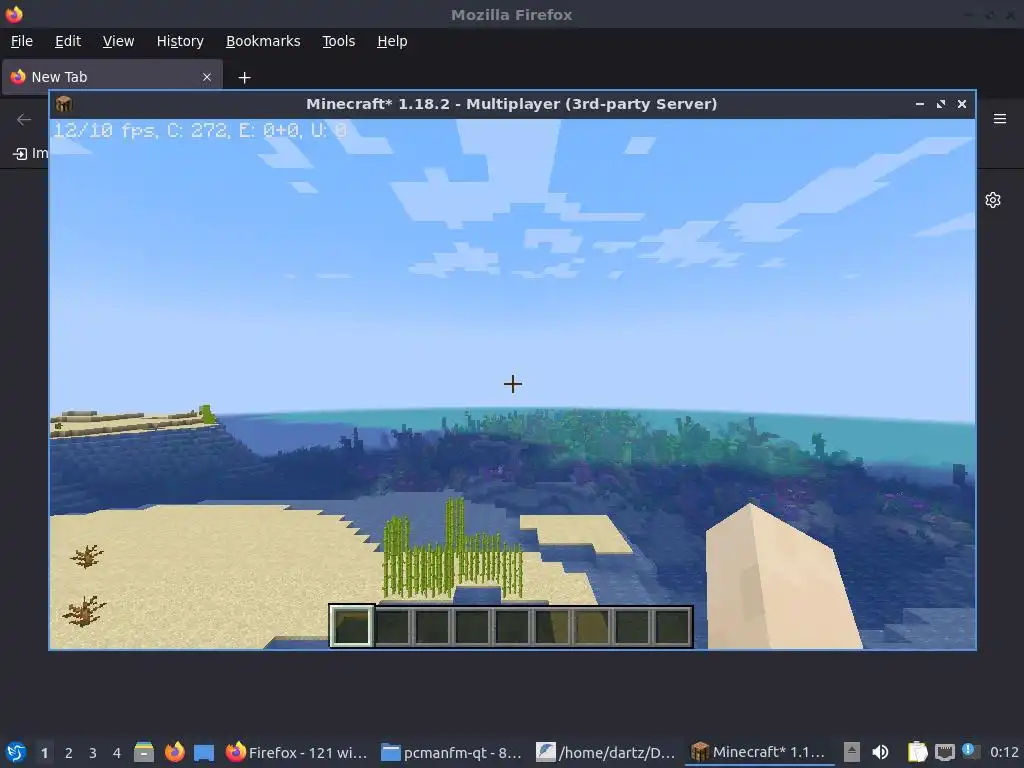This screenshot has height=768, width=1024.
Task: Open the Help menu
Action: tap(392, 41)
